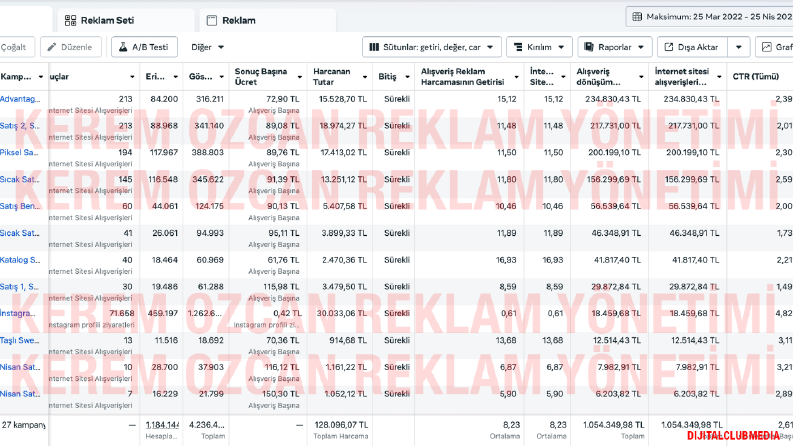Select the 15.528,70 TL spent amount cell
This screenshot has width=793, height=446.
pyautogui.click(x=342, y=99)
